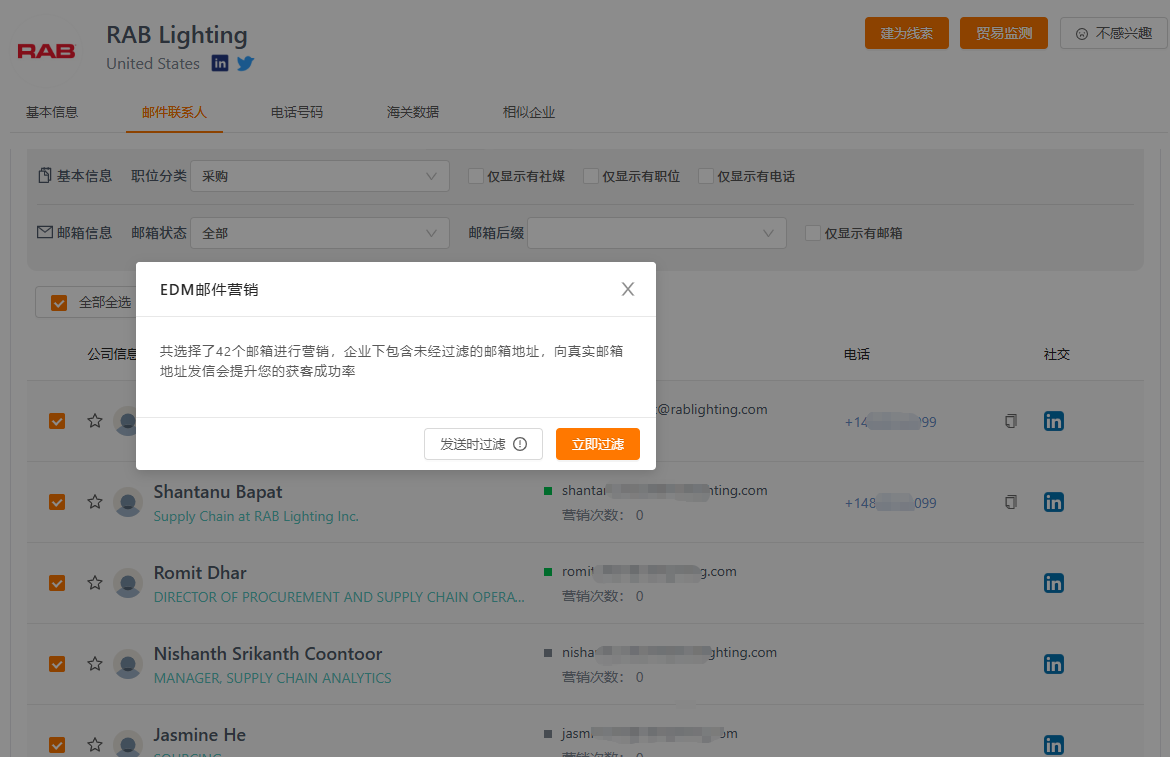Uncheck the Nishanth Srikanth Coontoor row checkbox
The width and height of the screenshot is (1170, 757).
click(57, 664)
